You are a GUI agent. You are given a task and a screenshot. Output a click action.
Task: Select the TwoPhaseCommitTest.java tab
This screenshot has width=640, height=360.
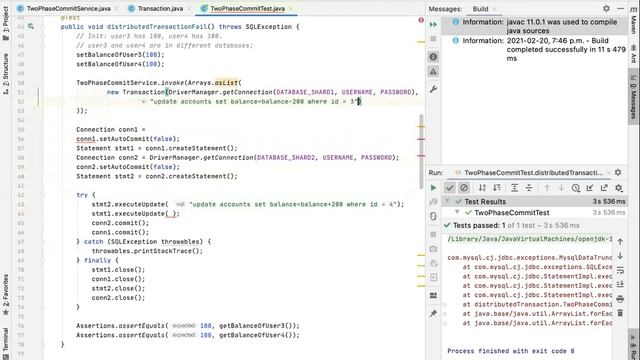point(247,8)
